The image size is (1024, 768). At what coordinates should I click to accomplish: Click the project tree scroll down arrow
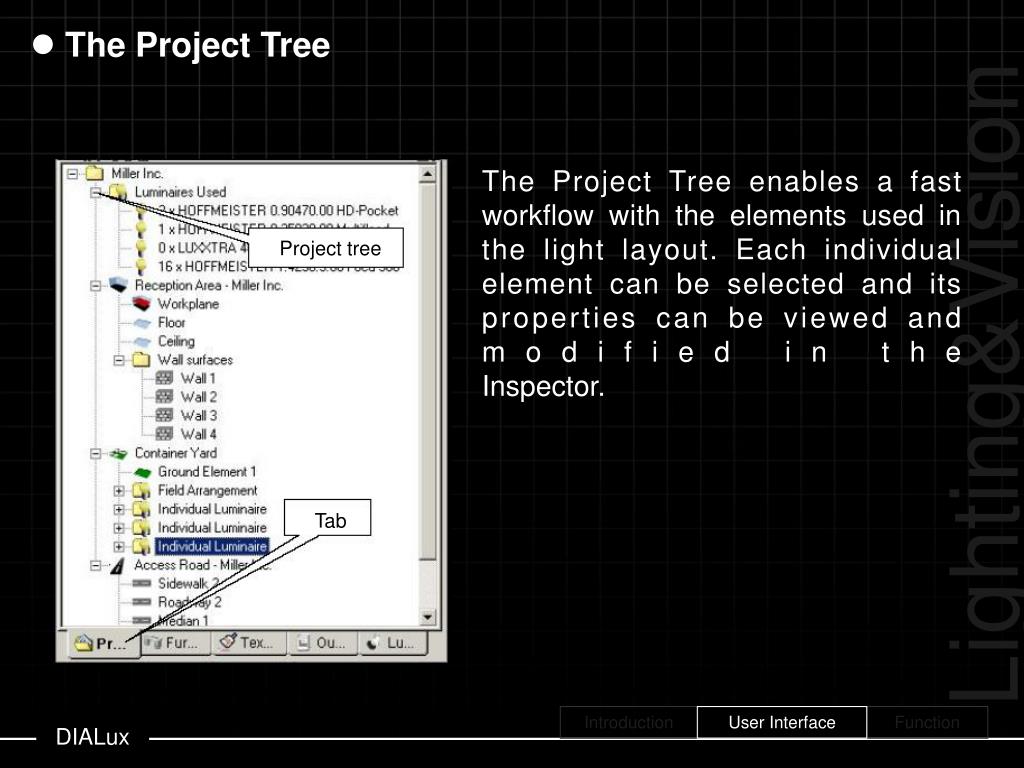[x=427, y=616]
